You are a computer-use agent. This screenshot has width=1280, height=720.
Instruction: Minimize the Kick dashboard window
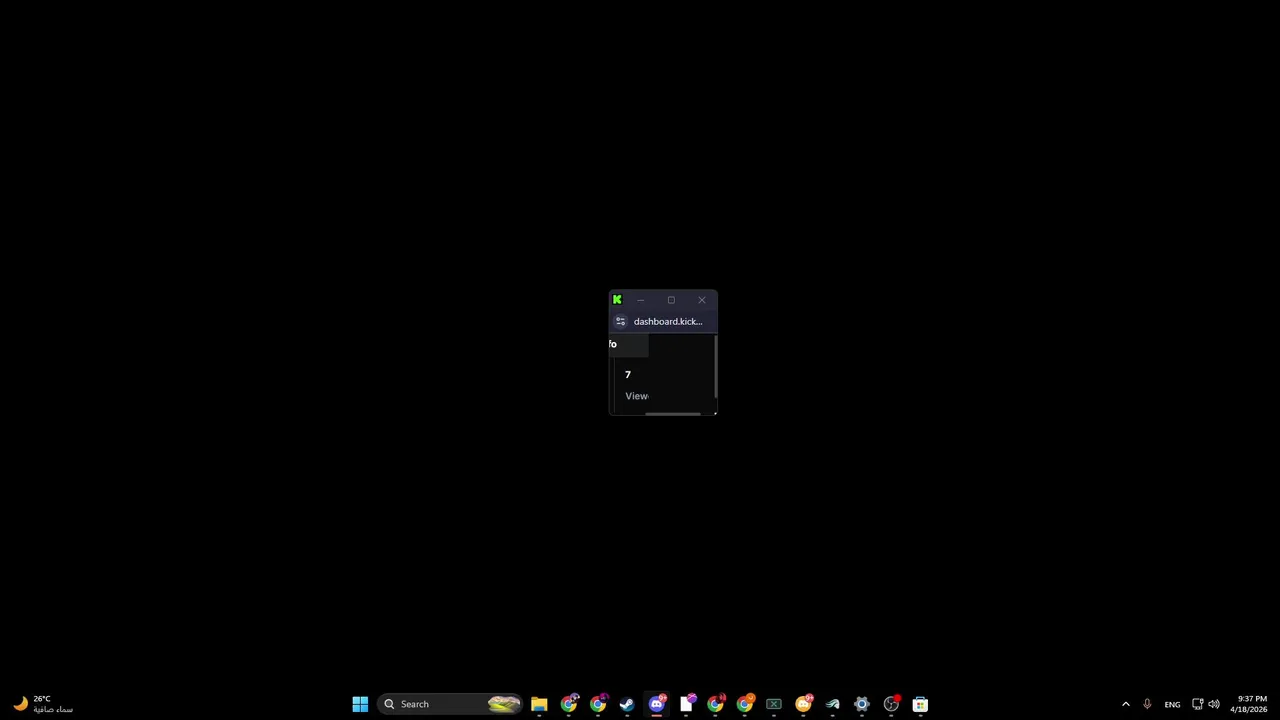(640, 300)
